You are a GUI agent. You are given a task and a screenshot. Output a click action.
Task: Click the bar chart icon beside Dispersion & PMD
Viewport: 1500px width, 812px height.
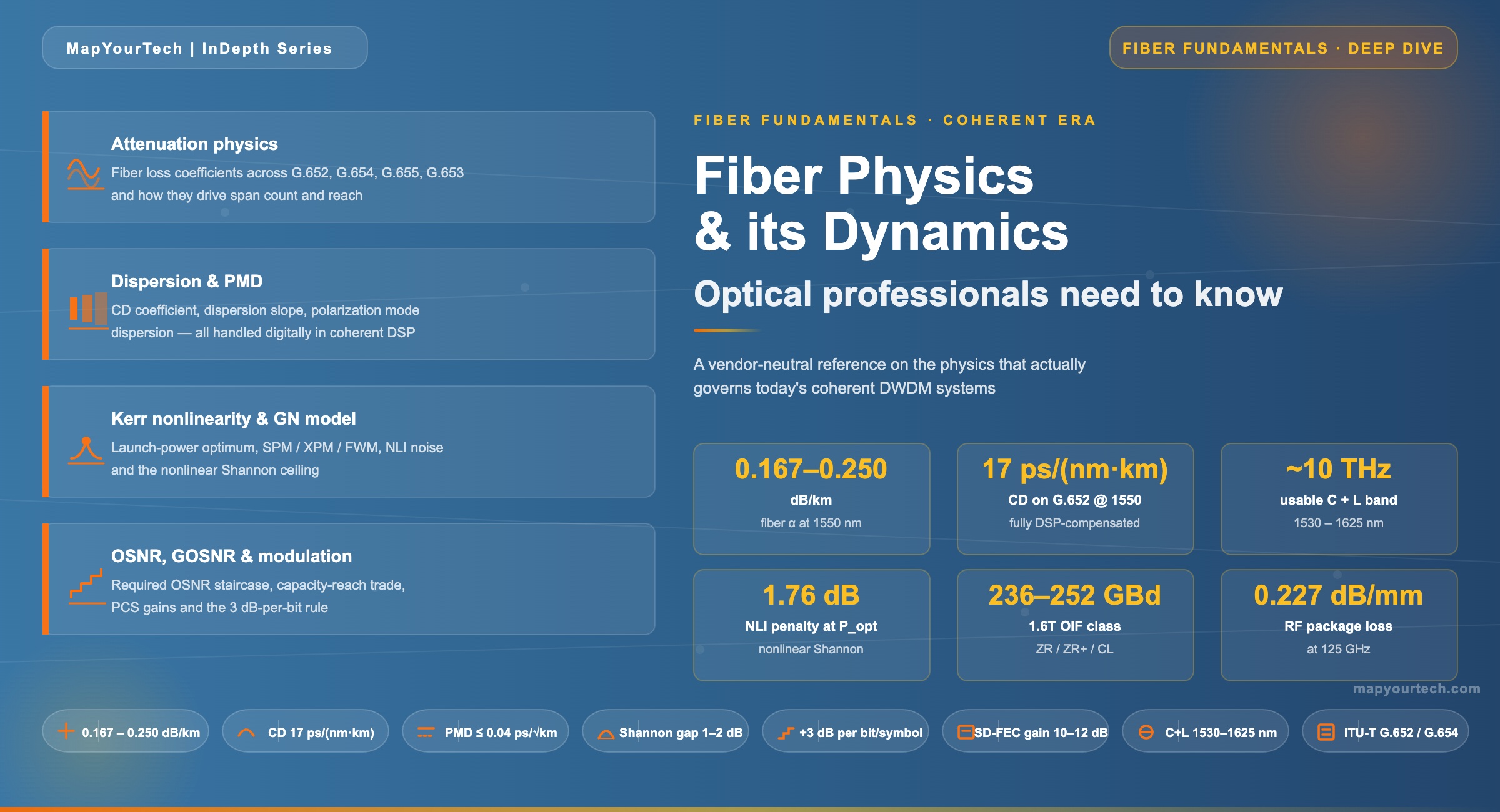point(87,310)
